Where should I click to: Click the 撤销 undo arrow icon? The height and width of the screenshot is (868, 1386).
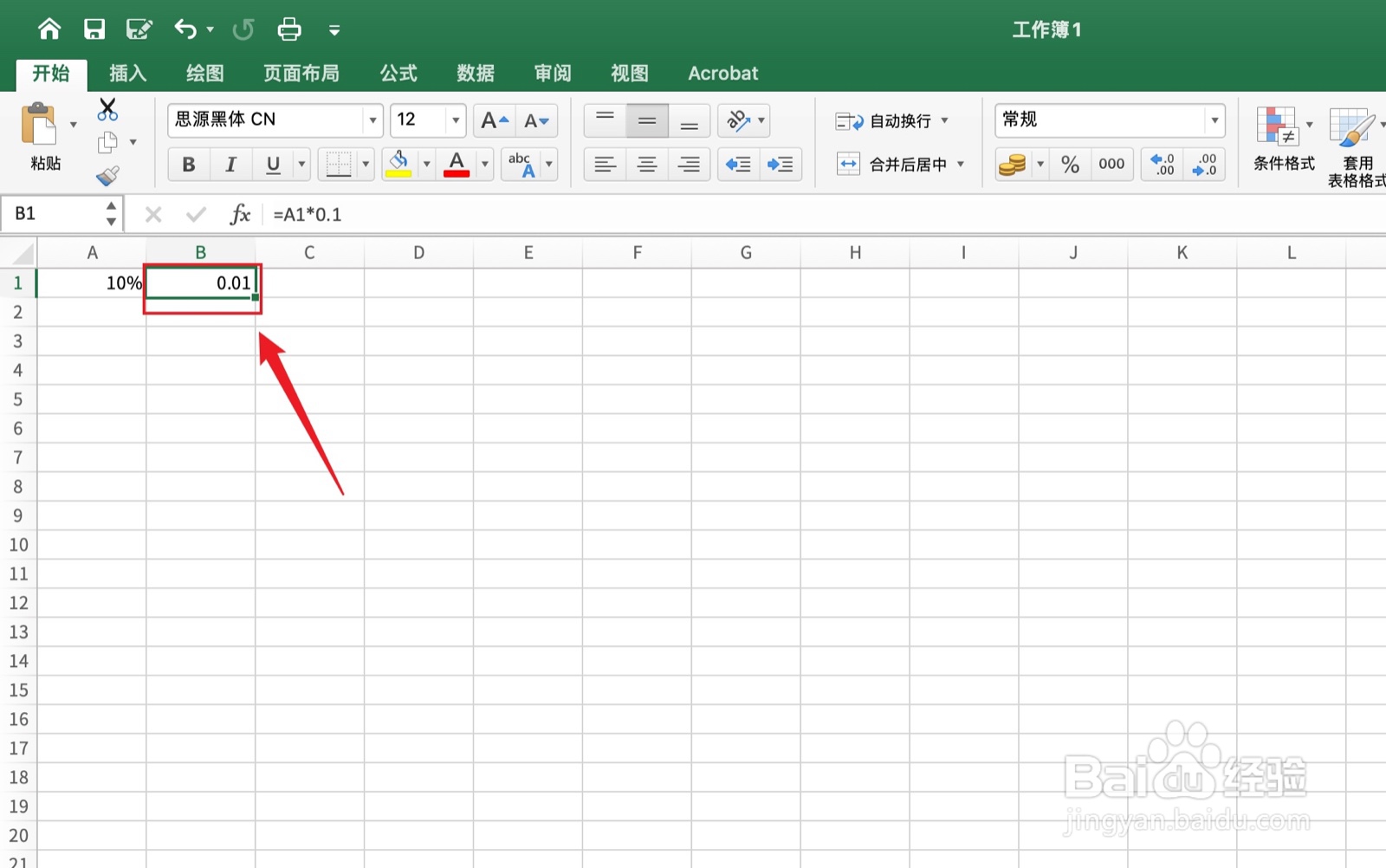coord(183,29)
